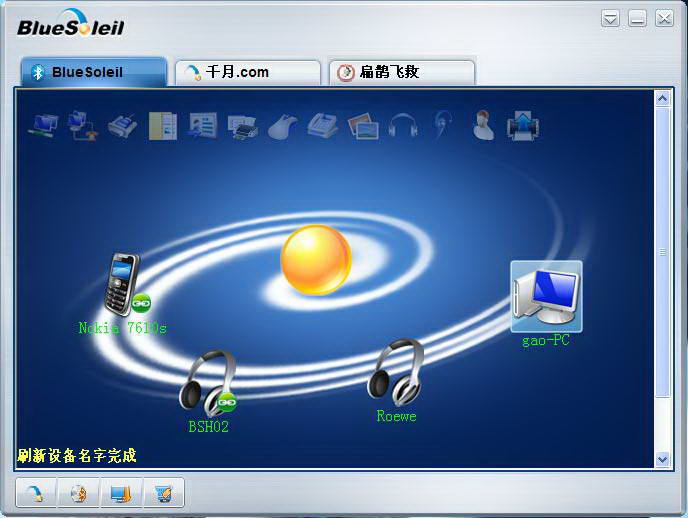Select the BSH02 headset device

[x=207, y=383]
